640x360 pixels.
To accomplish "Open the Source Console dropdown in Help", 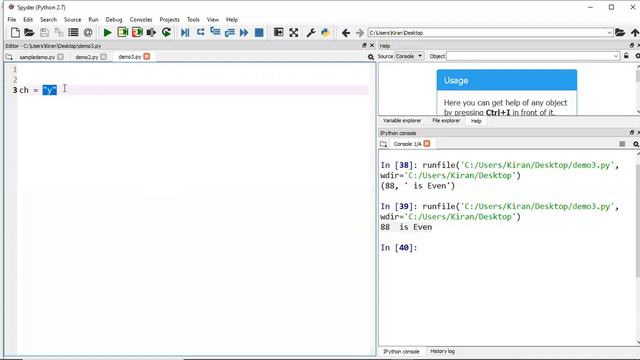I will (x=409, y=56).
